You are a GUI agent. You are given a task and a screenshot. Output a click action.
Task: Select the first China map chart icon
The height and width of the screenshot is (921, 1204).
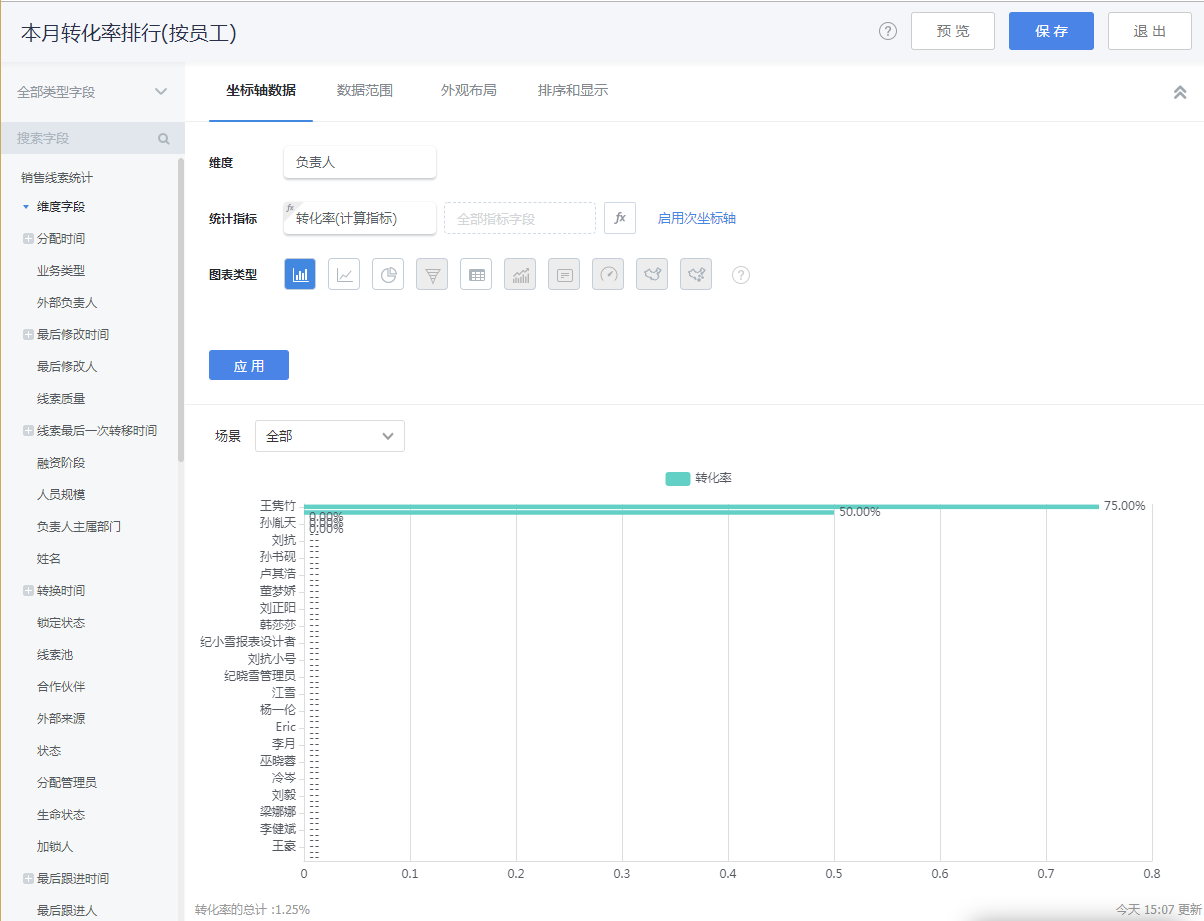click(652, 274)
